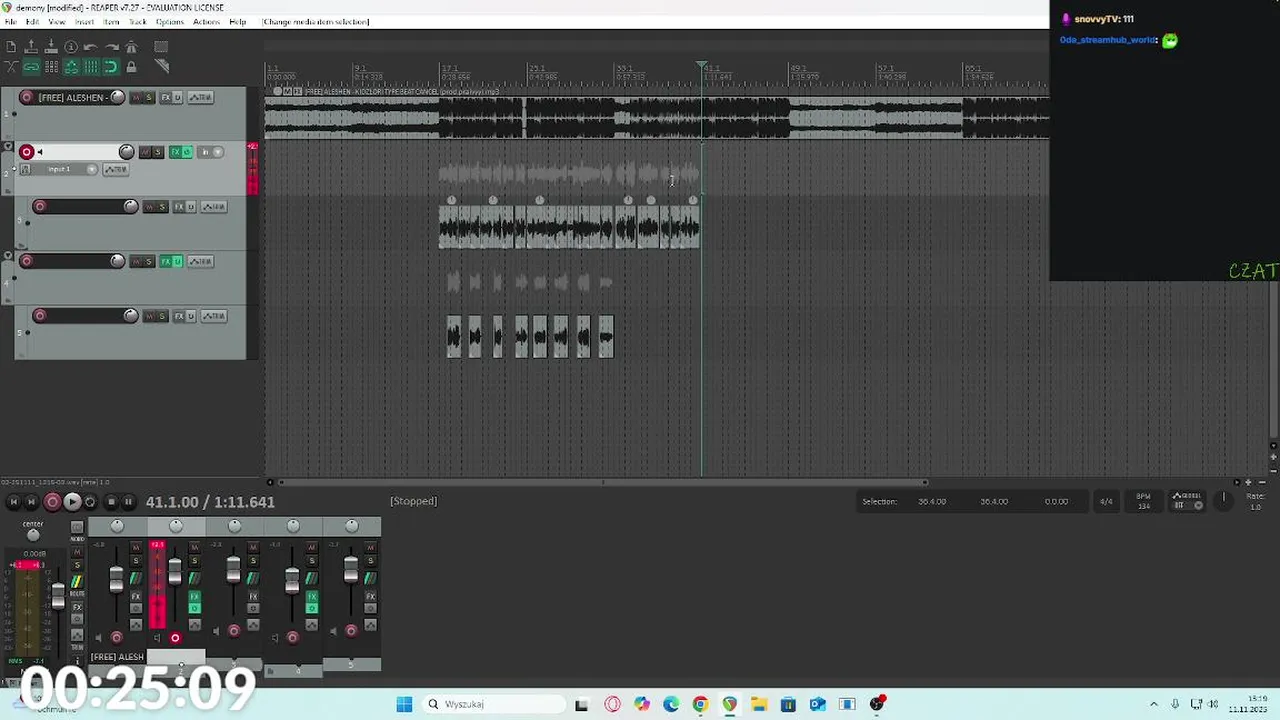The height and width of the screenshot is (720, 1280).
Task: Solo track 1 [FREE] ALESHEN
Action: 149,97
